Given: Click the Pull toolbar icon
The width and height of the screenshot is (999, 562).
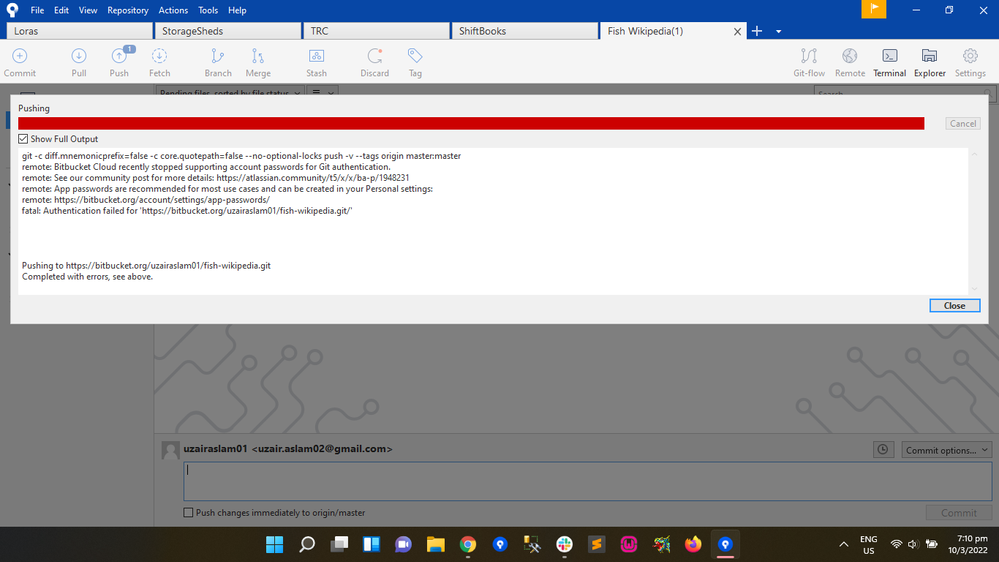Looking at the screenshot, I should (79, 62).
